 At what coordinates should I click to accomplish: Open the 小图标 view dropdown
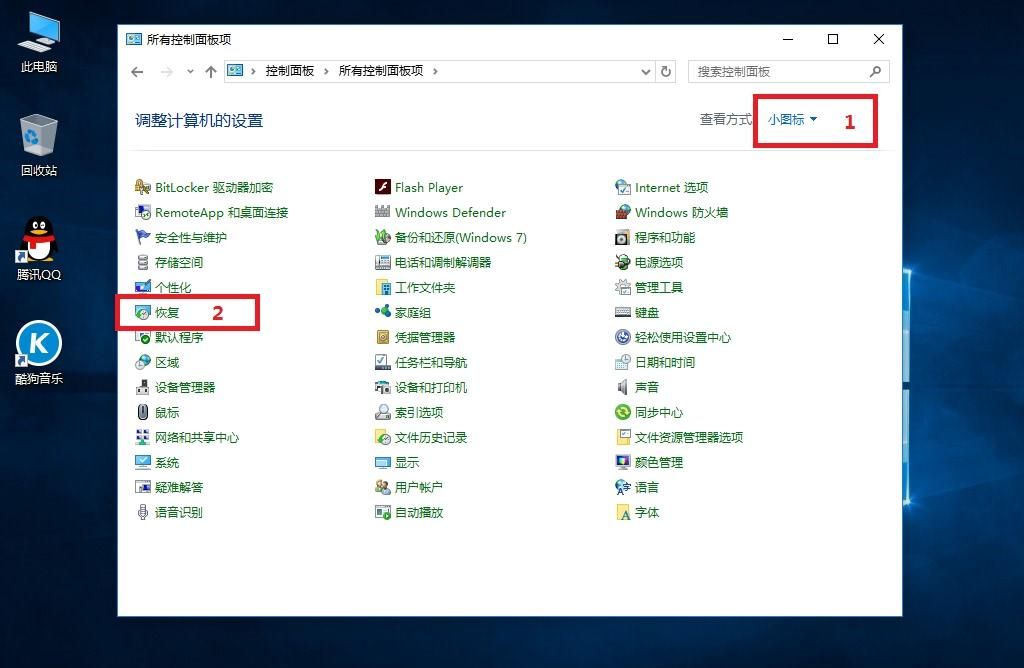tap(789, 118)
